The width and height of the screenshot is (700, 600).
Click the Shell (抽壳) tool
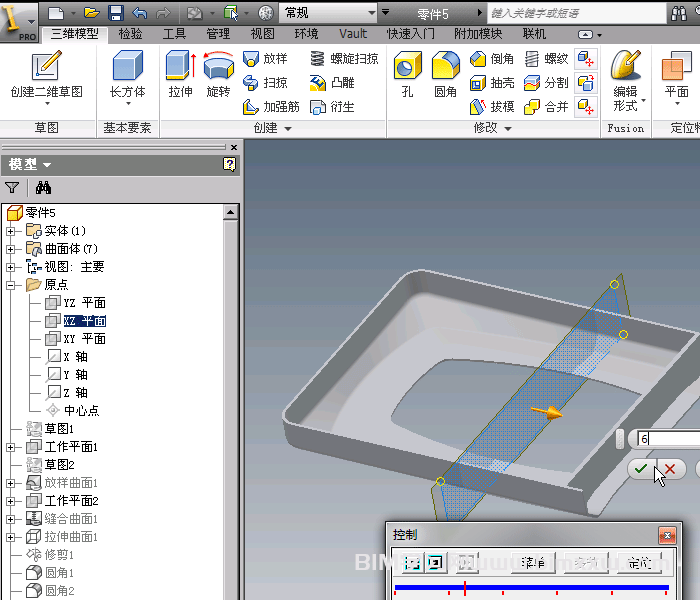point(491,83)
